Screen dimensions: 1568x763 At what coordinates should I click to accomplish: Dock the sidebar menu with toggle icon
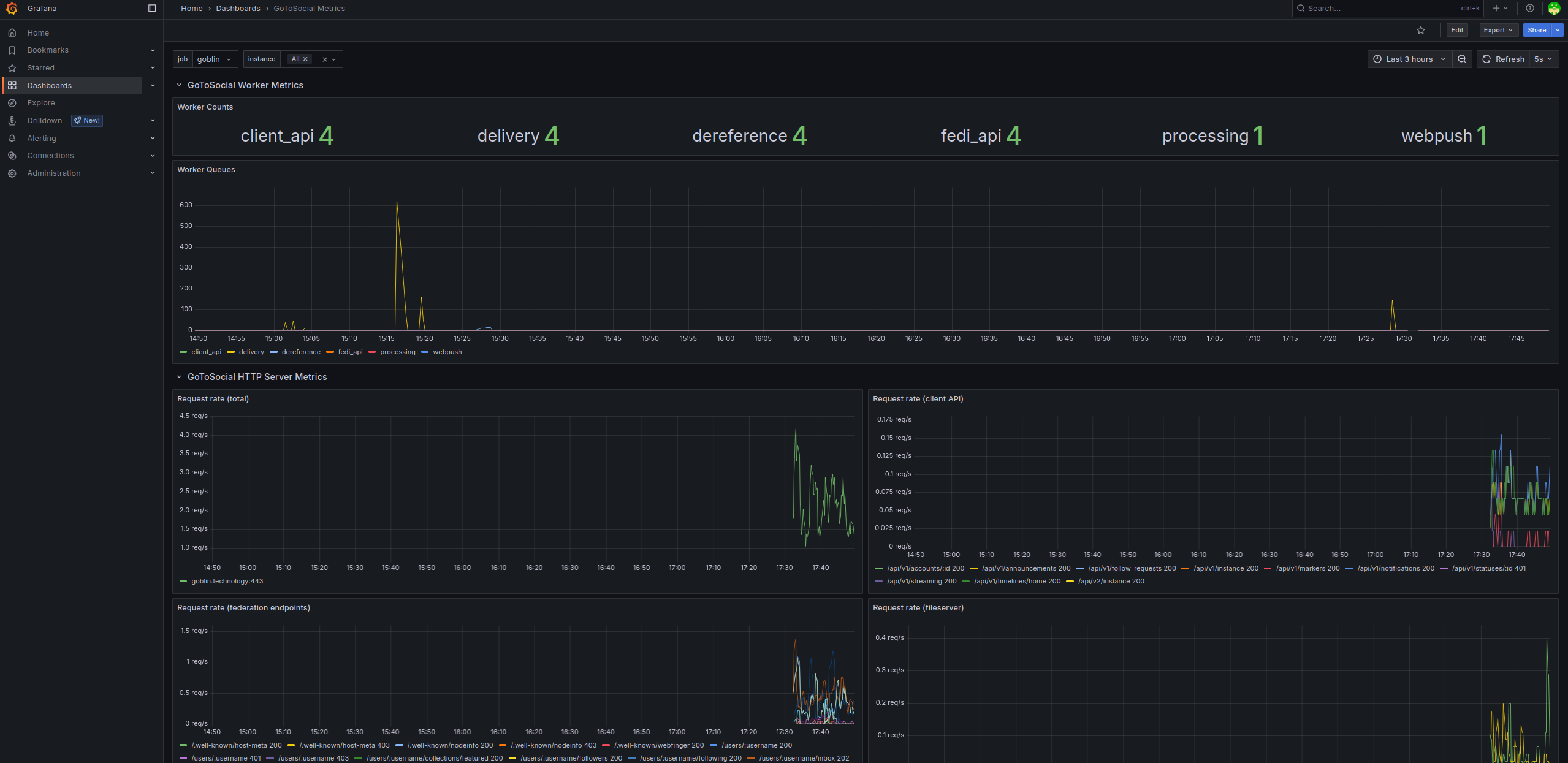(152, 9)
